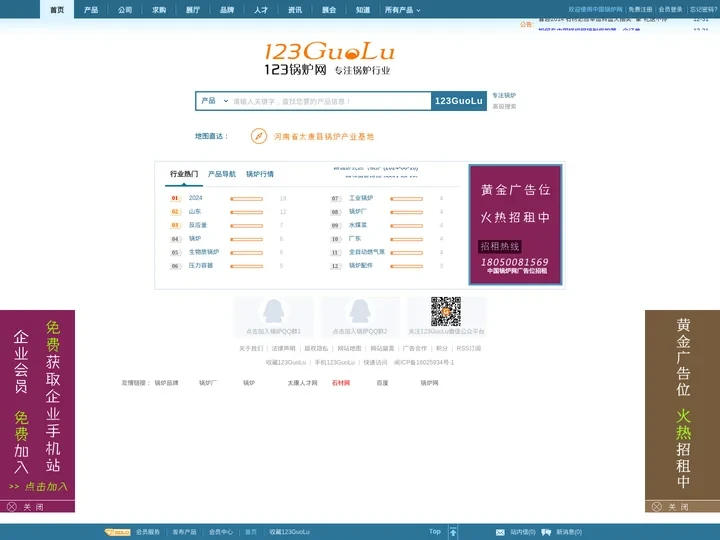Click the popularity bar next to 锅炉配件
Viewport: 720px width, 540px height.
pyautogui.click(x=406, y=266)
